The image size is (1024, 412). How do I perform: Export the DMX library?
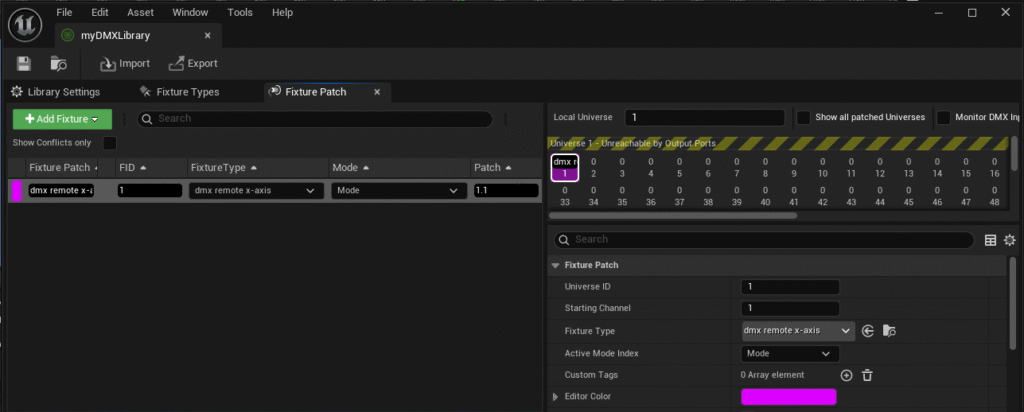coord(193,63)
